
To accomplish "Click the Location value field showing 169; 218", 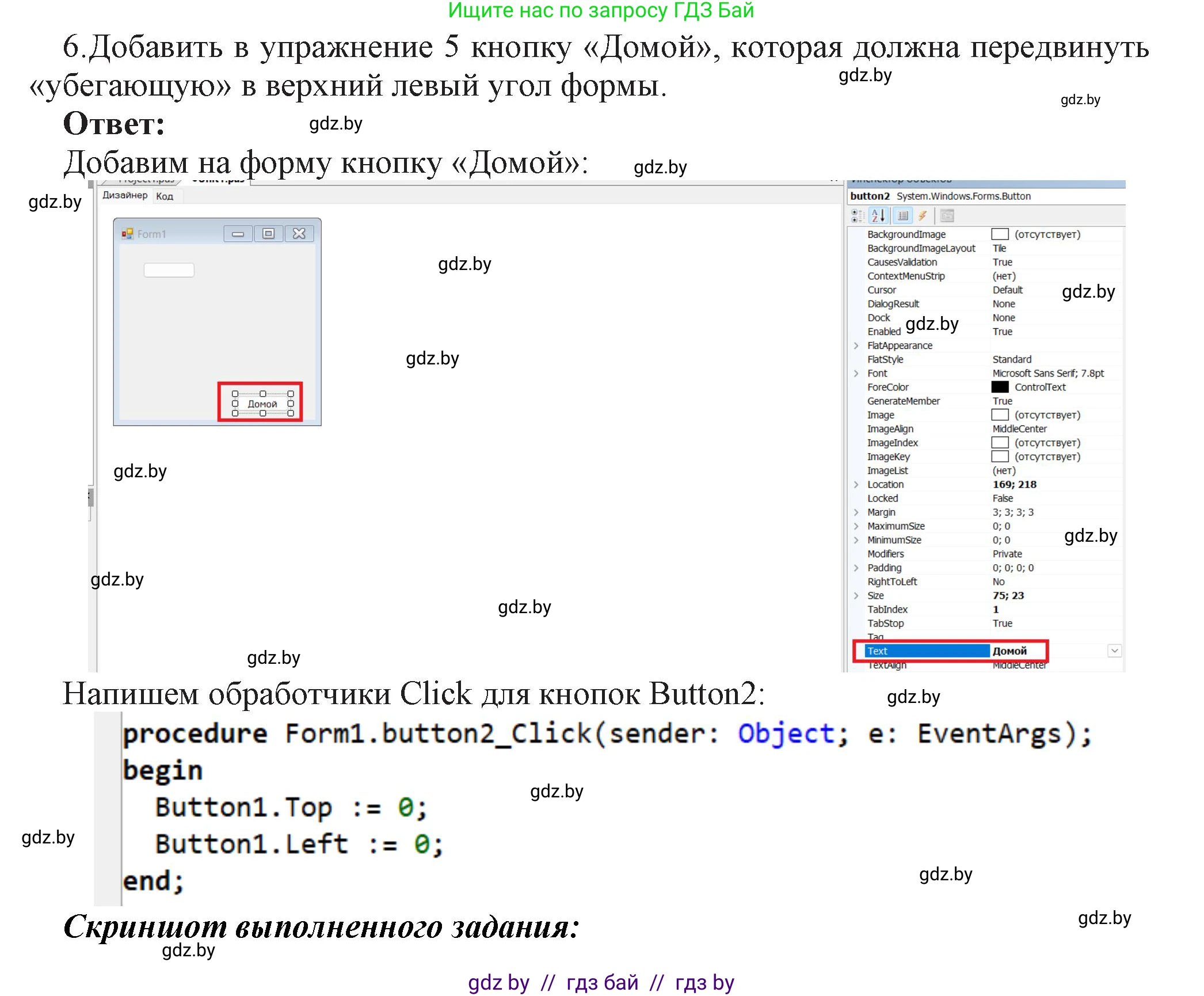I will coord(1016,484).
